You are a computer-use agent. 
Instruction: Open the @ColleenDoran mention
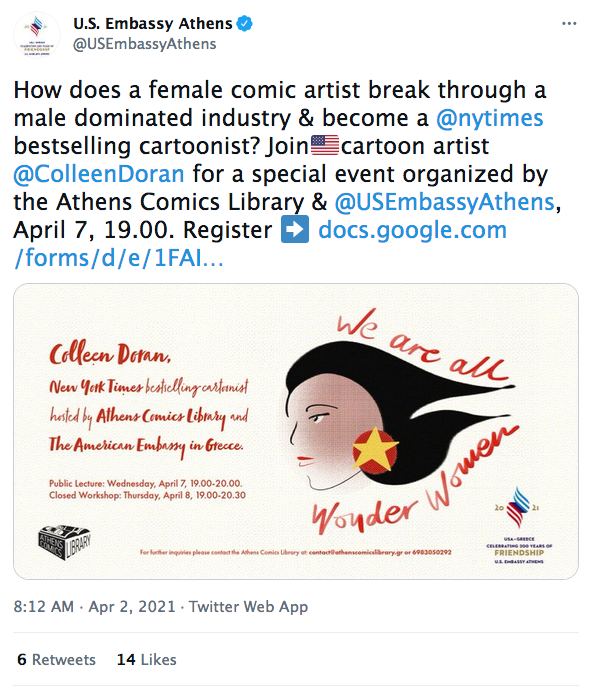(99, 174)
